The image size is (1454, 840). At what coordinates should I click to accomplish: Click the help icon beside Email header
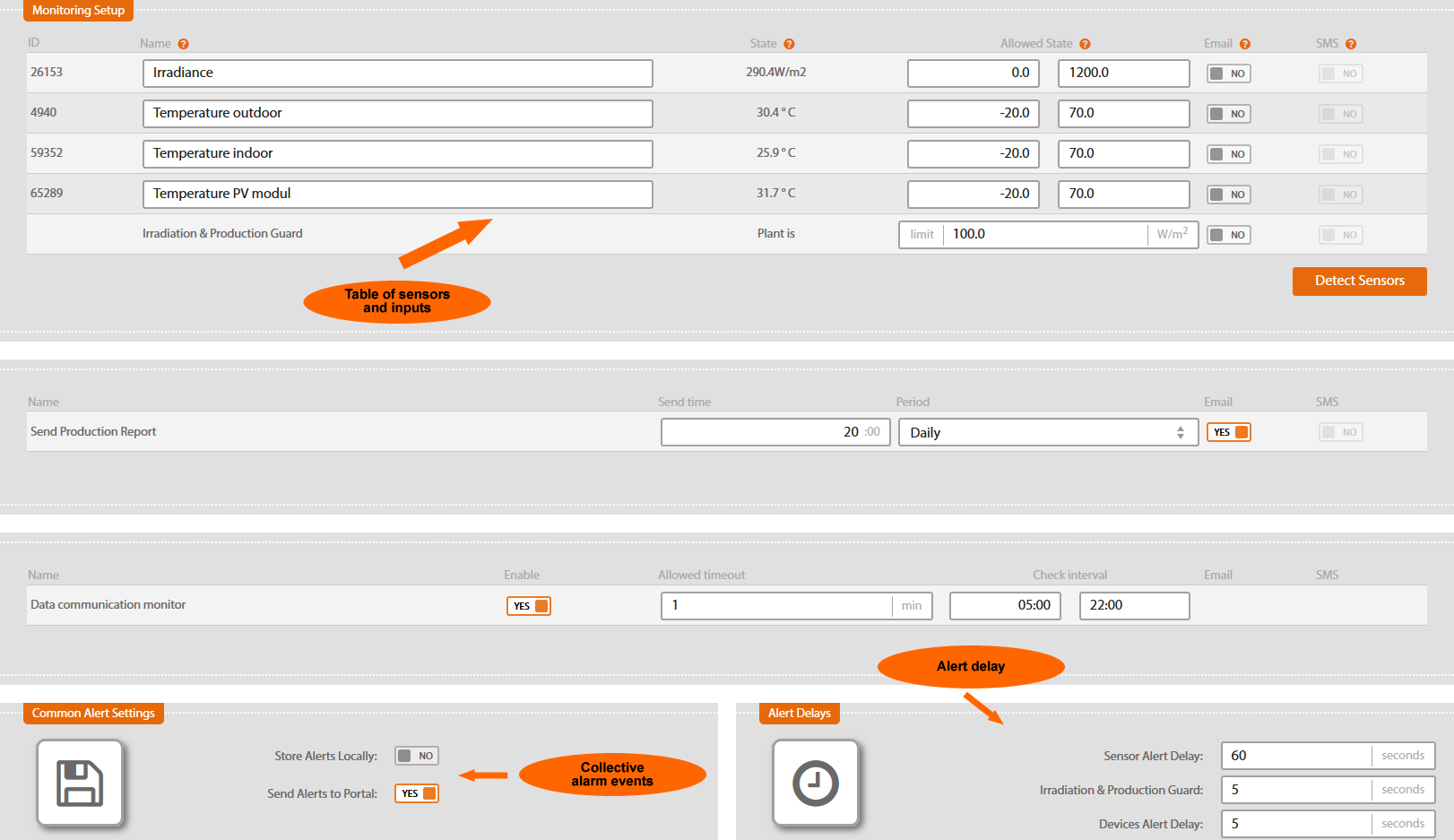(x=1245, y=44)
